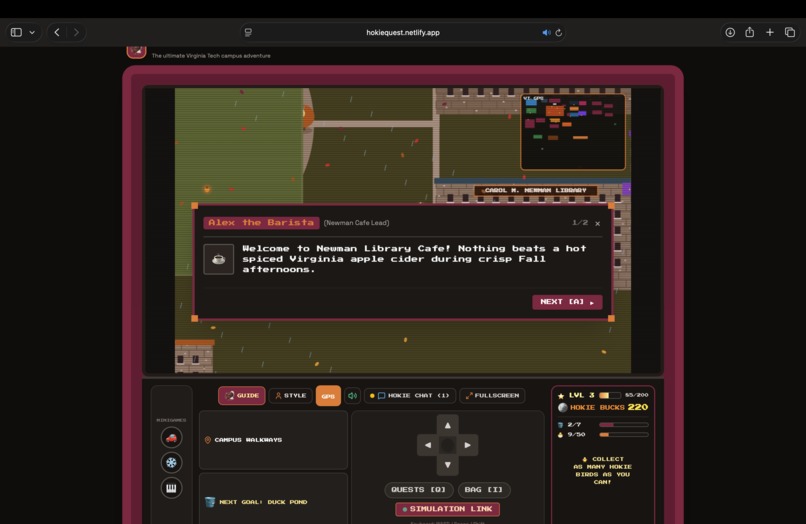806x524 pixels.
Task: Click the LVL 3 experience progress bar
Action: pyautogui.click(x=610, y=395)
